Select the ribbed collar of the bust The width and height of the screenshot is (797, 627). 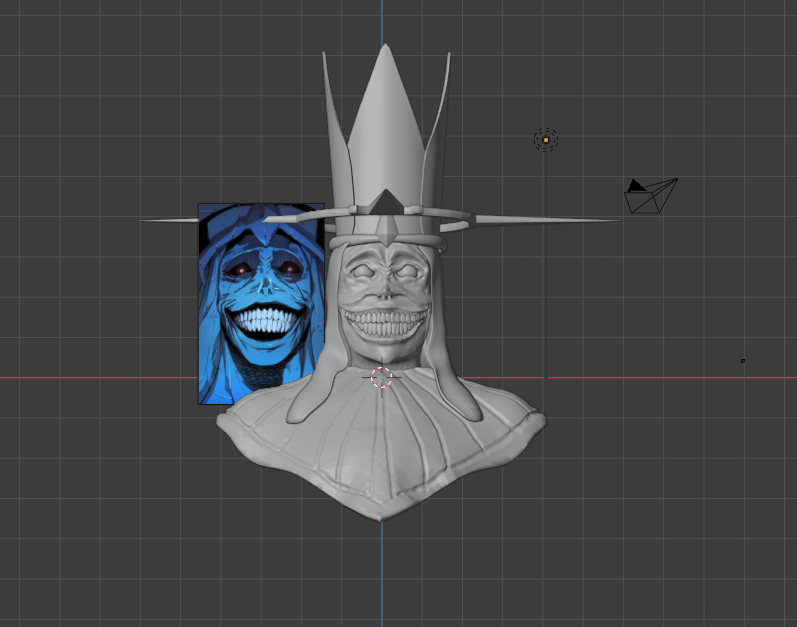(x=381, y=442)
